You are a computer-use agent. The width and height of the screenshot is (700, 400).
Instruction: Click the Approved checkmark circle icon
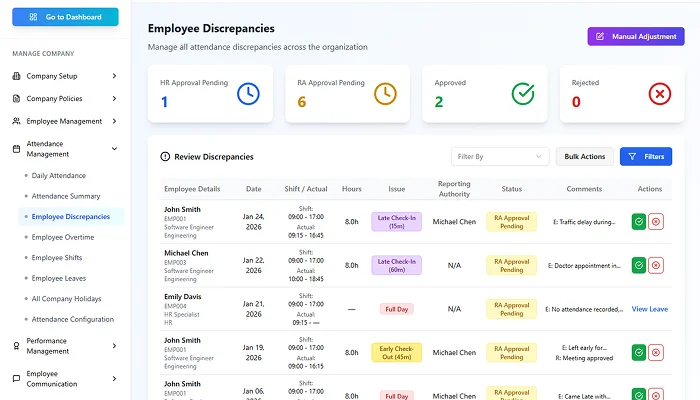tap(522, 94)
